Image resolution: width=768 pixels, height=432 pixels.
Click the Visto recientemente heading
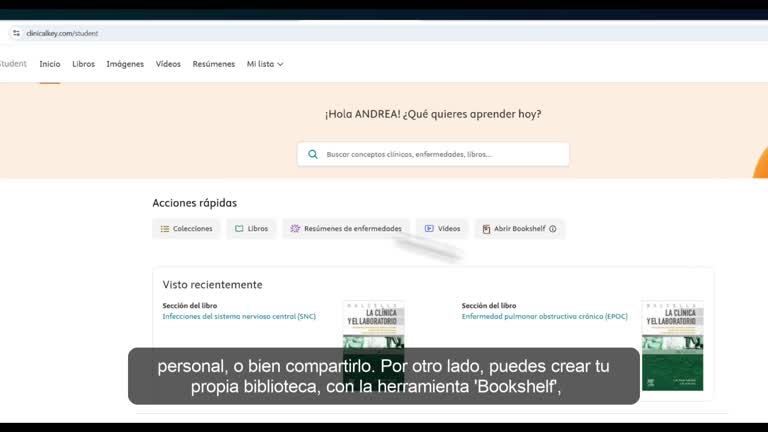coord(213,285)
